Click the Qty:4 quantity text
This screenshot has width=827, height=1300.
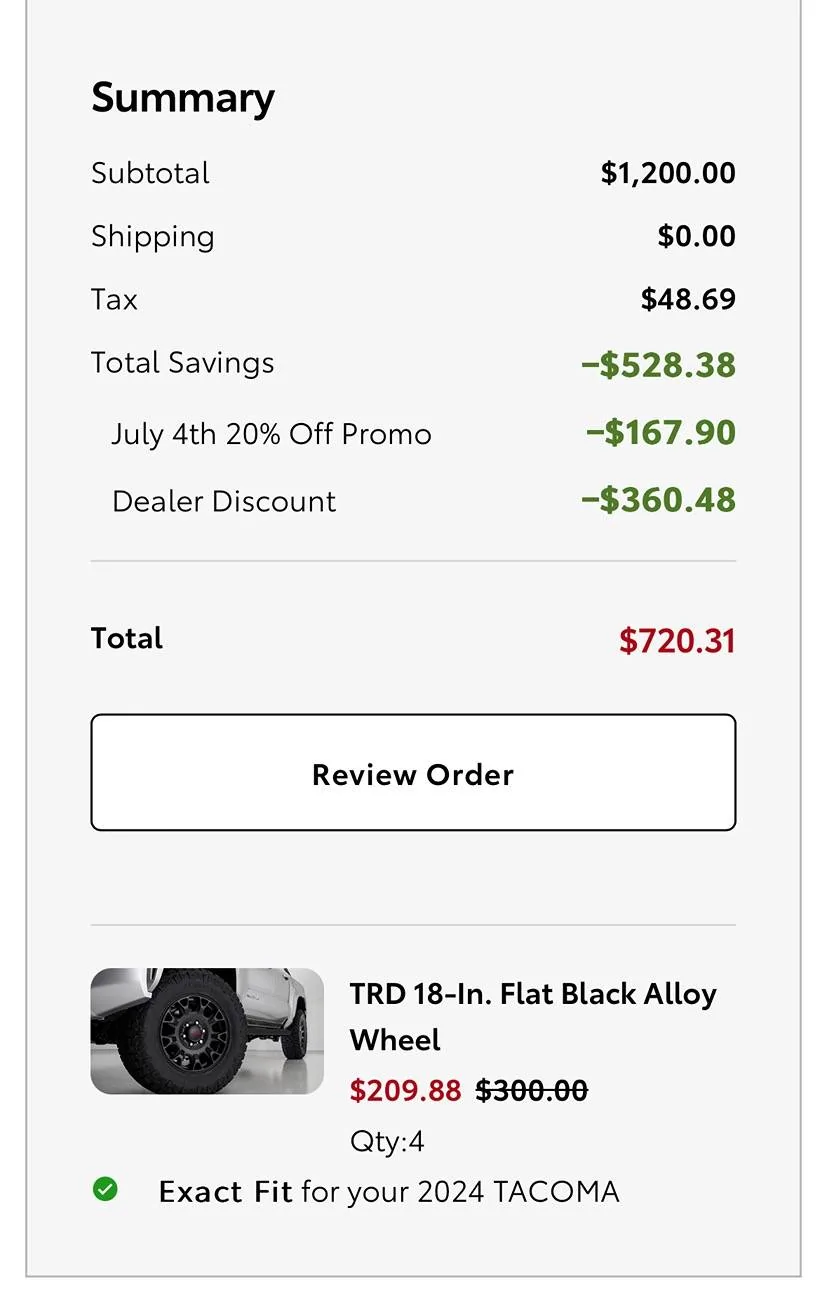[x=387, y=1141]
